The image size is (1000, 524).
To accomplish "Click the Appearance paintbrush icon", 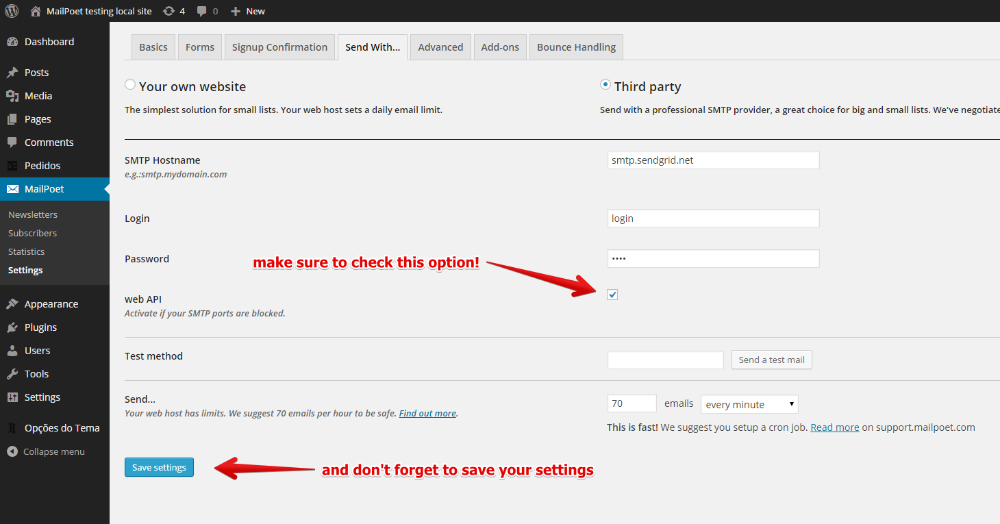I will [12, 304].
